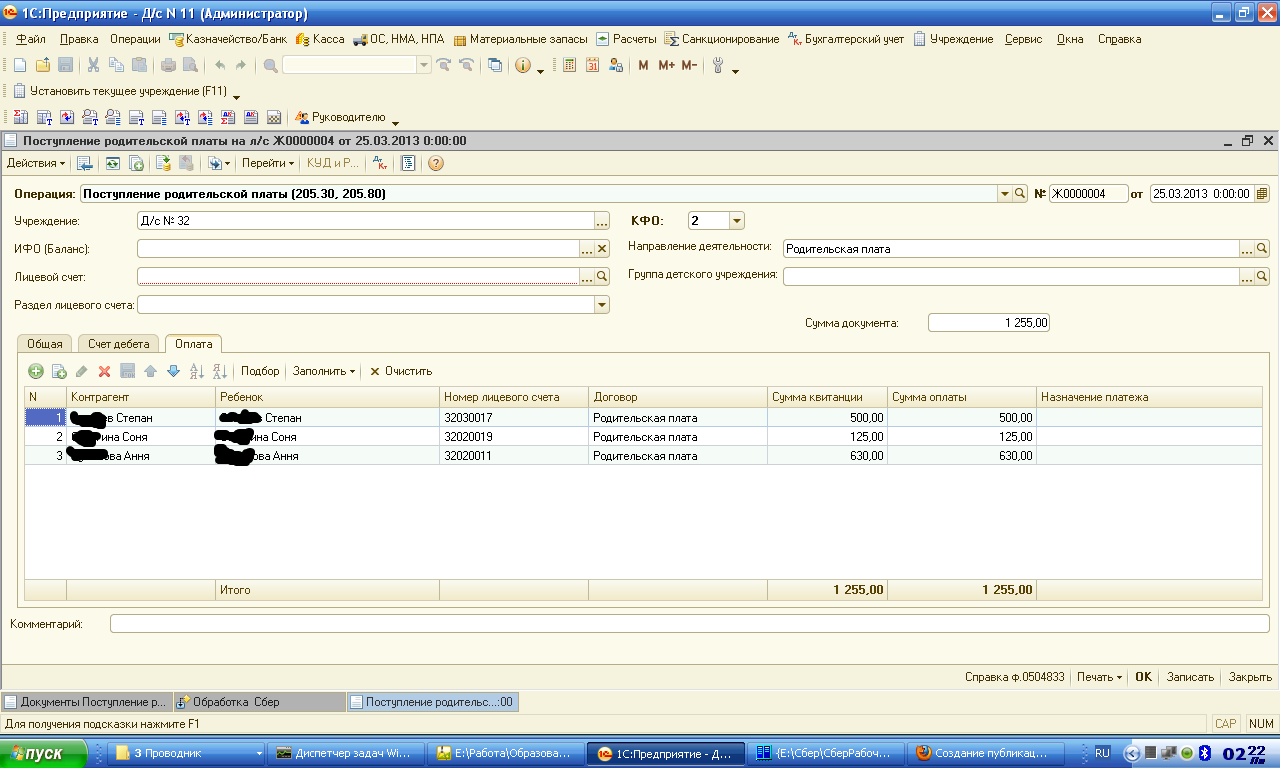Open the Бухгалтерский учет menu
This screenshot has height=768, width=1280.
856,39
